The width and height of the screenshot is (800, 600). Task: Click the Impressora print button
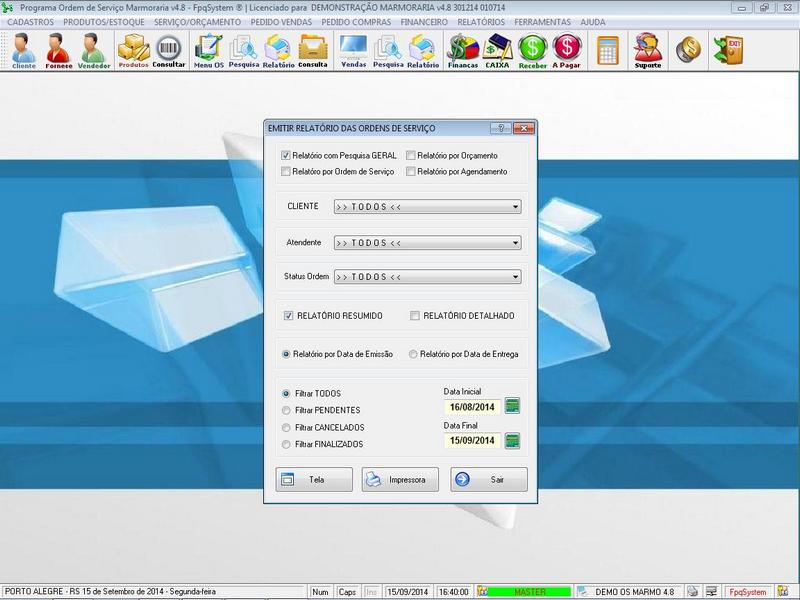pyautogui.click(x=400, y=480)
